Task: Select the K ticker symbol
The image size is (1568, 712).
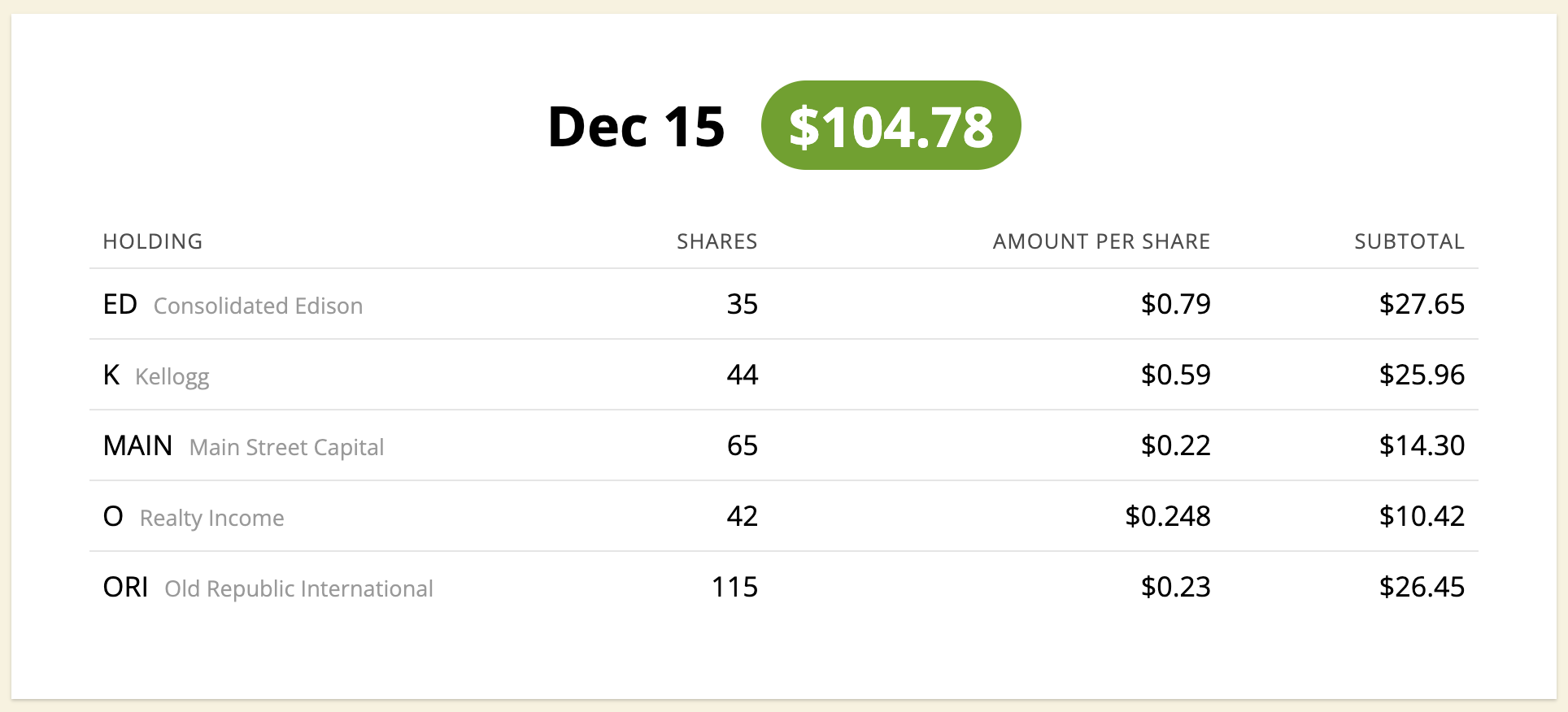Action: (x=111, y=375)
